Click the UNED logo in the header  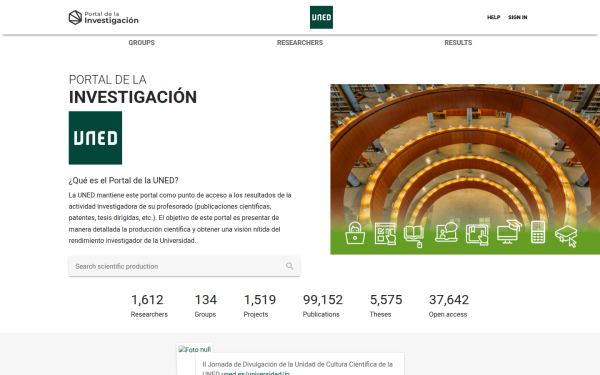pyautogui.click(x=321, y=17)
